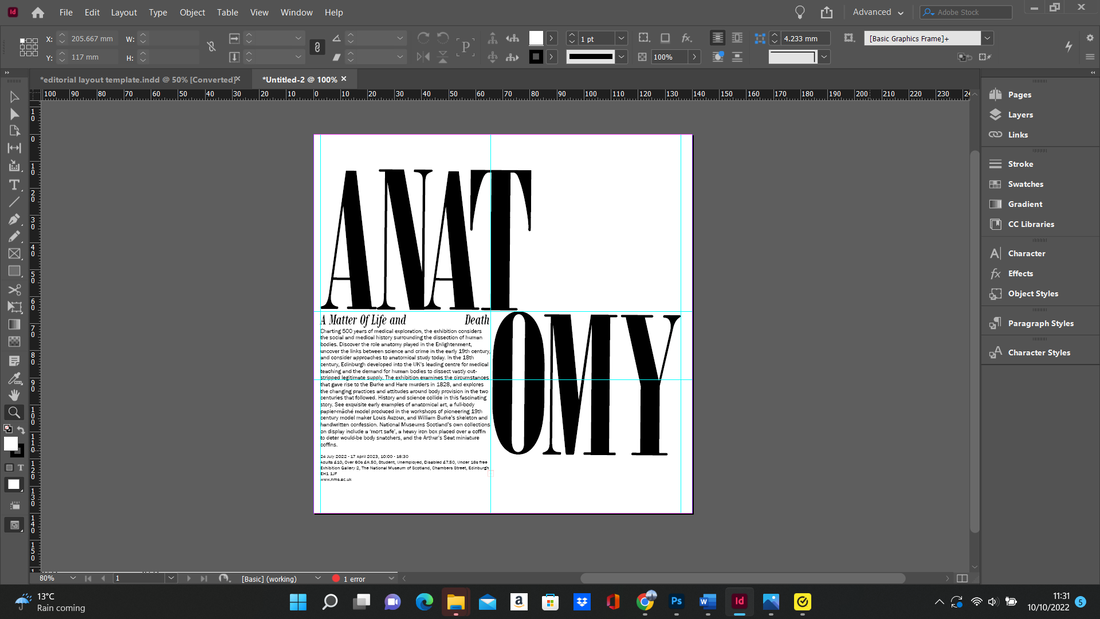Pick the Eyedropper tool

(x=14, y=378)
